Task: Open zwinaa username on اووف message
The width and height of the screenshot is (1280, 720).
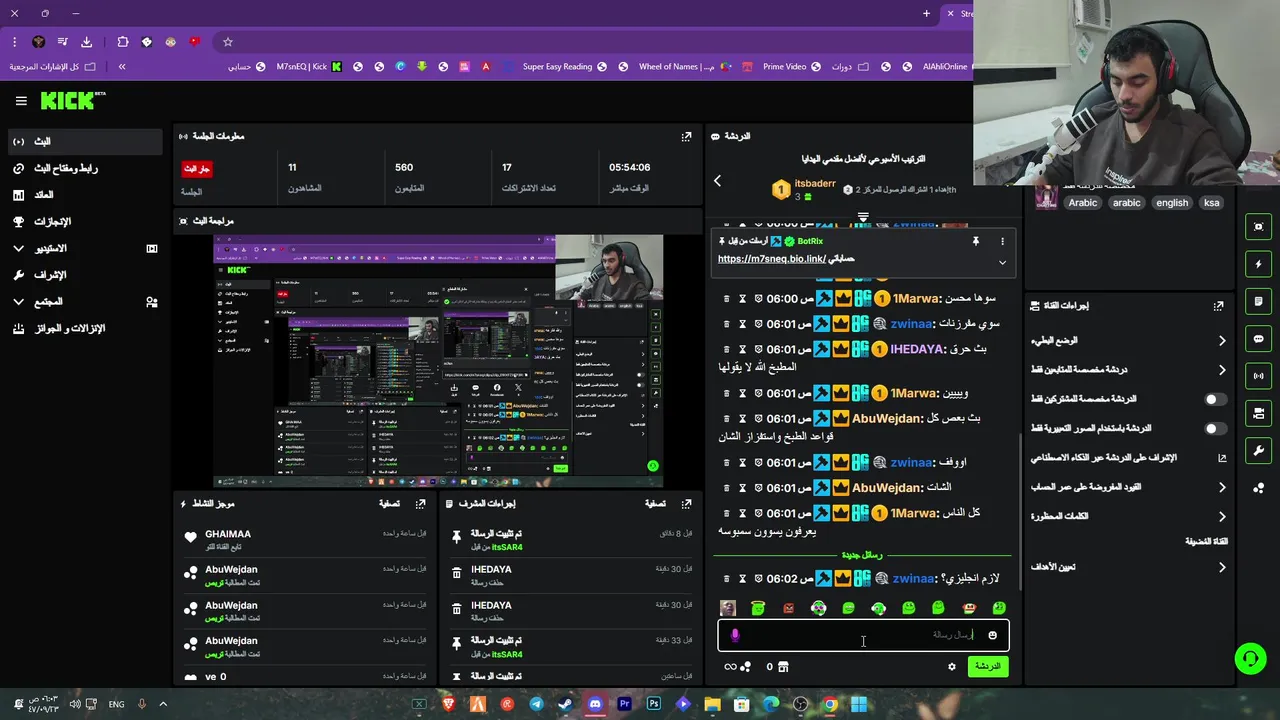Action: coord(912,463)
